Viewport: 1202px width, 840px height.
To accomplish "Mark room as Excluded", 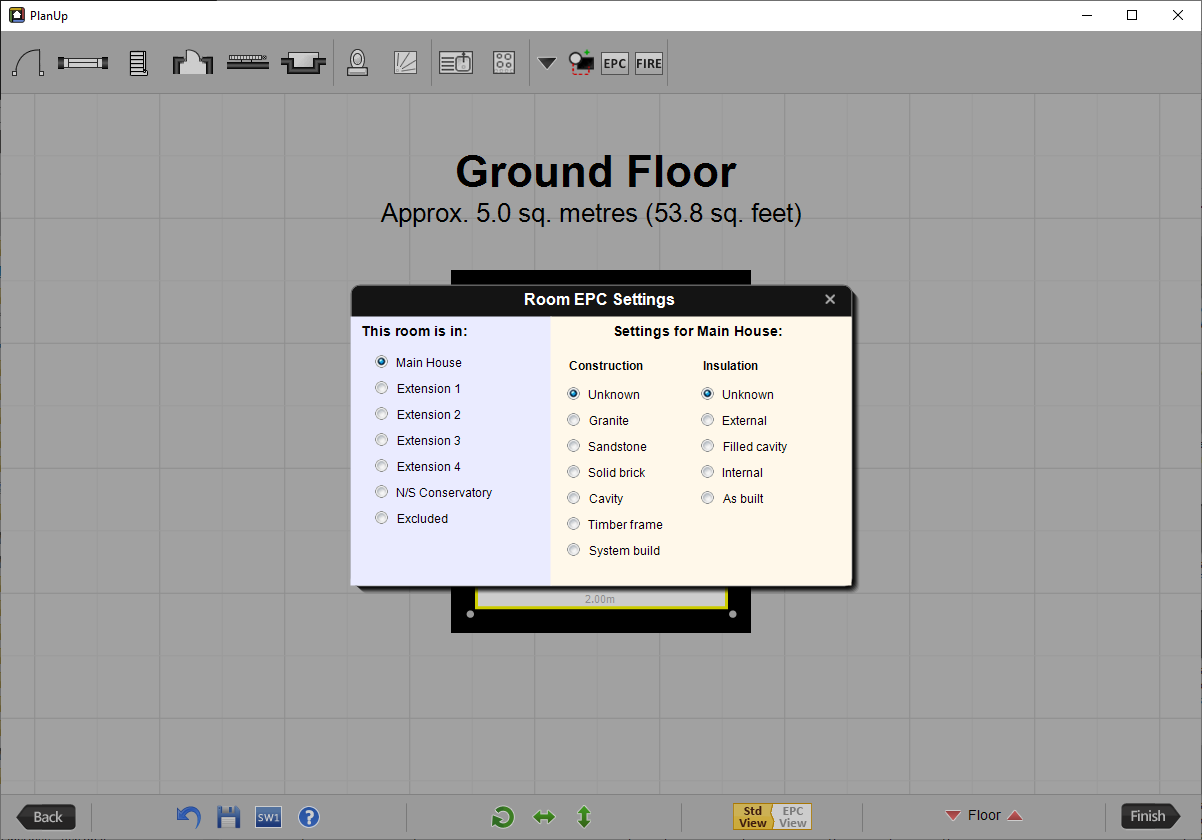I will pyautogui.click(x=381, y=518).
